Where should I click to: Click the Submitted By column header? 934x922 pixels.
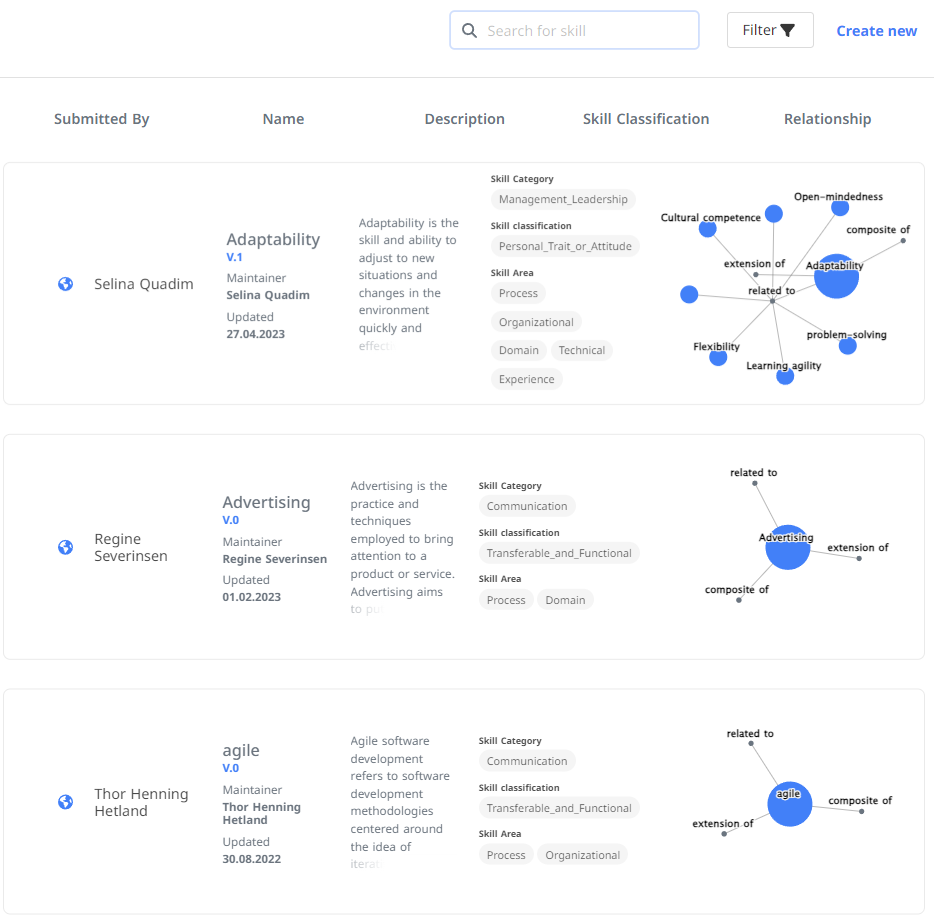tap(101, 119)
